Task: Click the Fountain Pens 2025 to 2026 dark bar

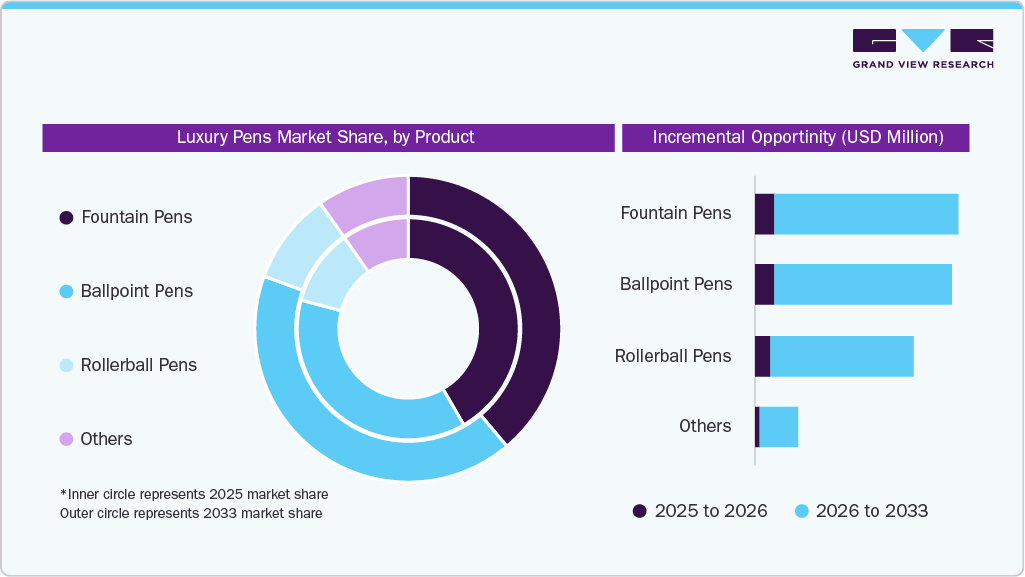Action: 764,214
